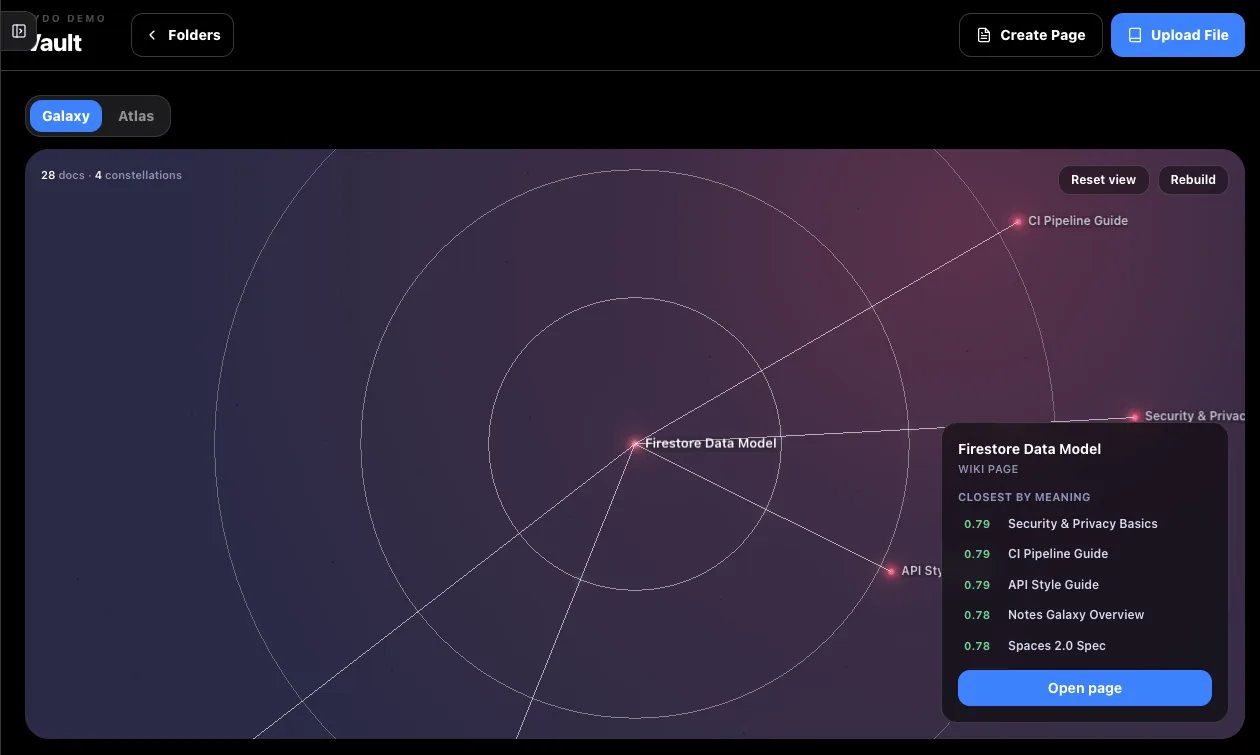
Task: Open API Style Guide in closest list
Action: tap(1084, 585)
